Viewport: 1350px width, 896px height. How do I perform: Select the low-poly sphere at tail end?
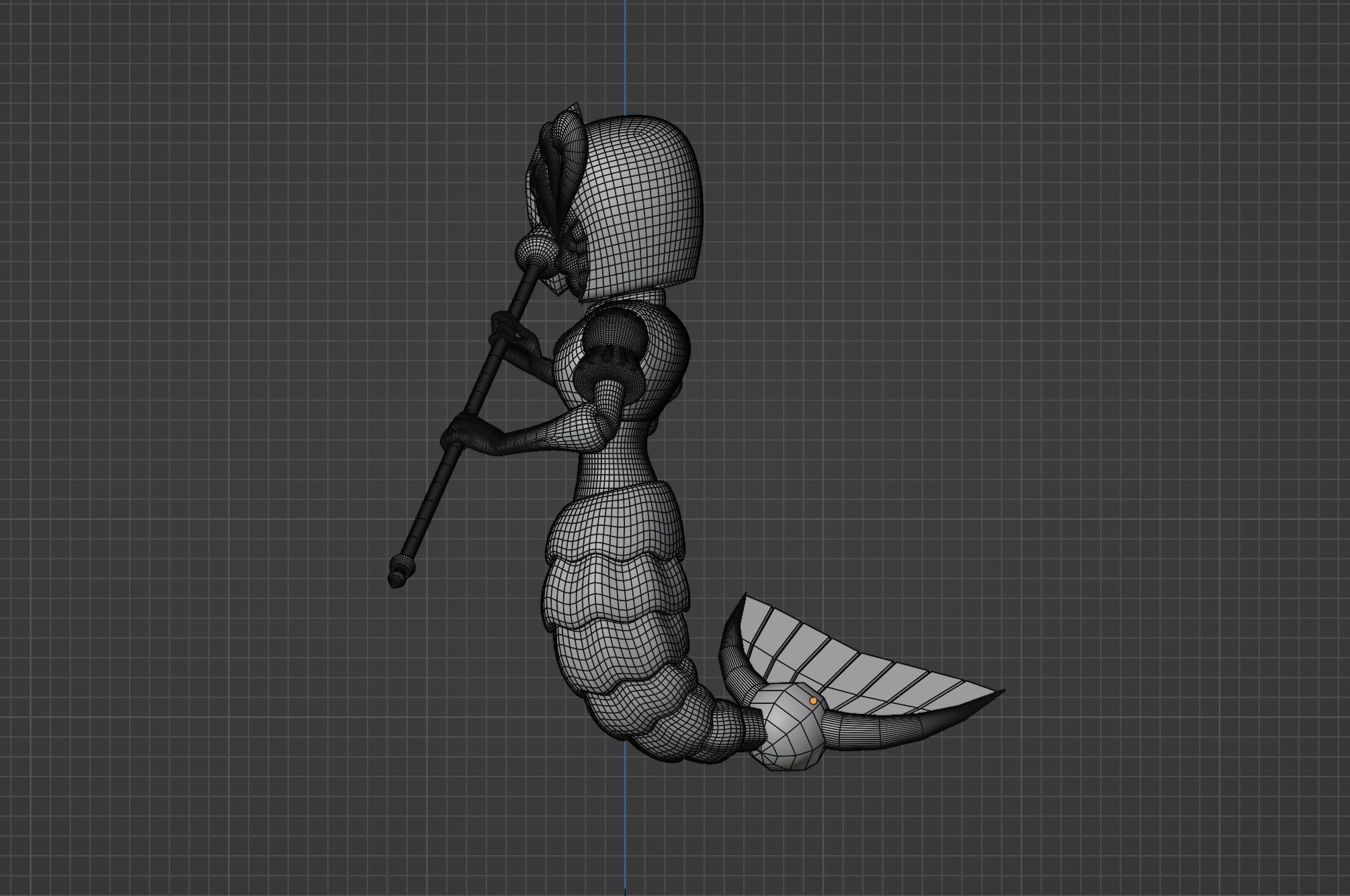[788, 727]
